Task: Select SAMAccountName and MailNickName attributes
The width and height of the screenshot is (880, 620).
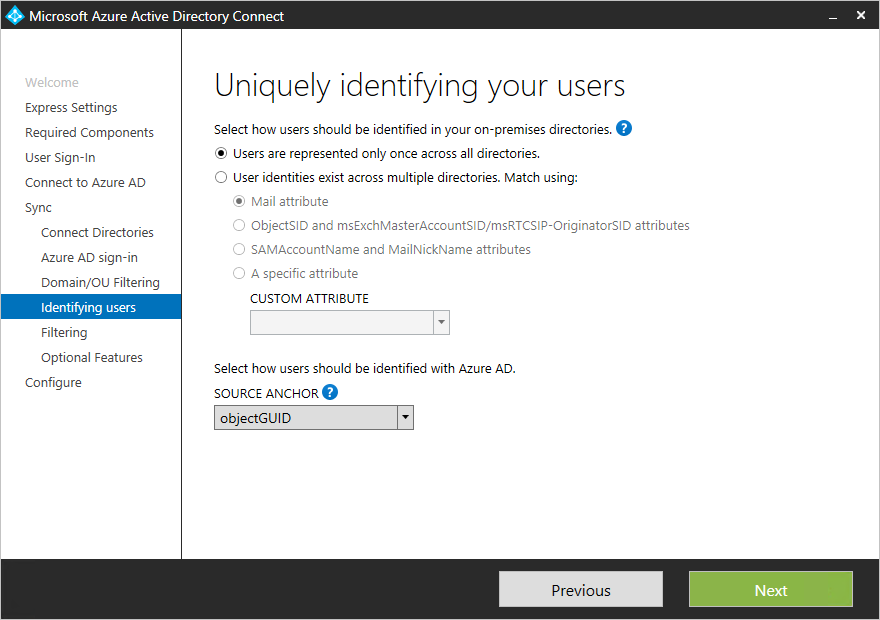Action: click(237, 249)
